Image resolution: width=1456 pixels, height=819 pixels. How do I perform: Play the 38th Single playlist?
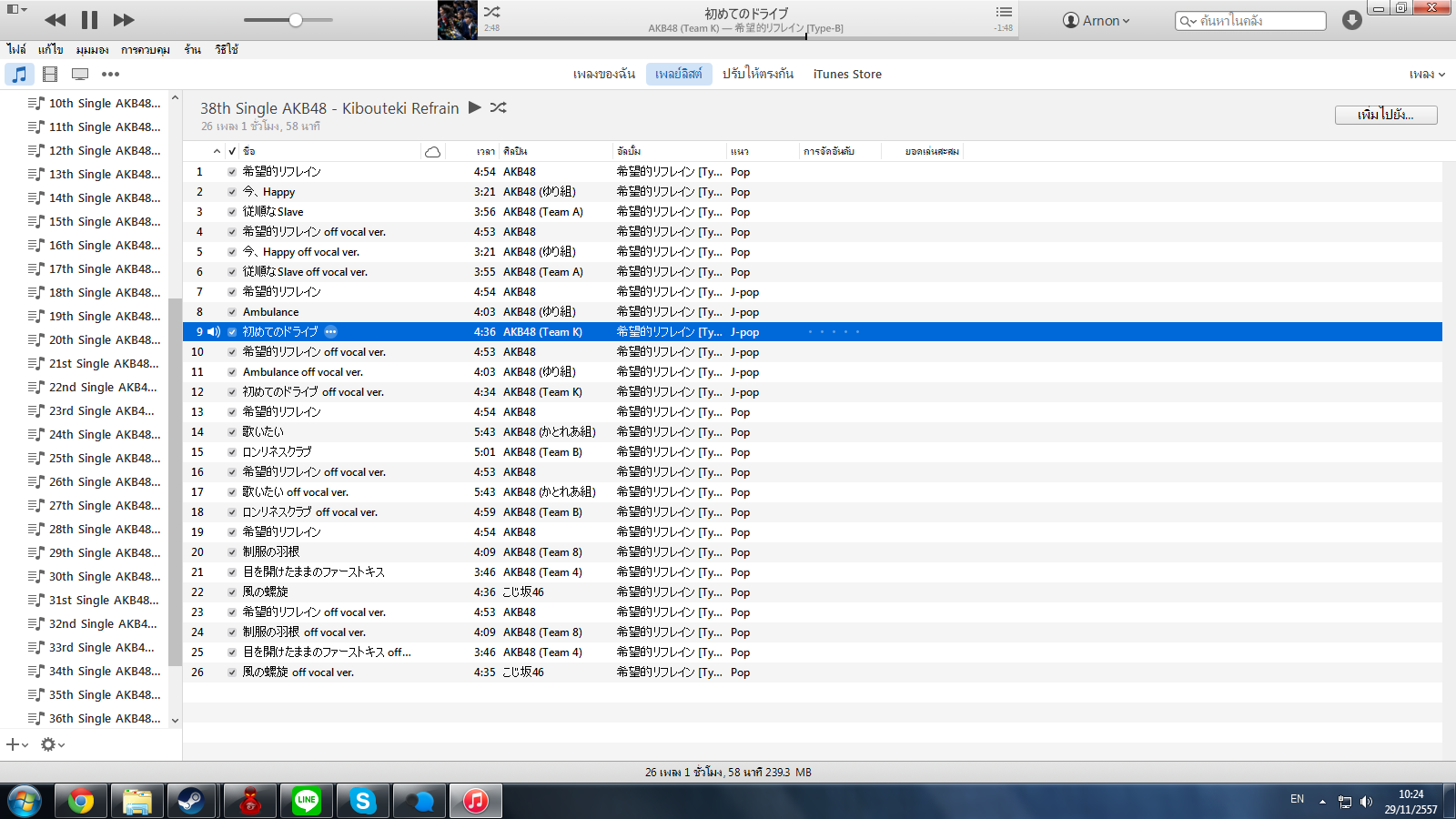click(474, 107)
